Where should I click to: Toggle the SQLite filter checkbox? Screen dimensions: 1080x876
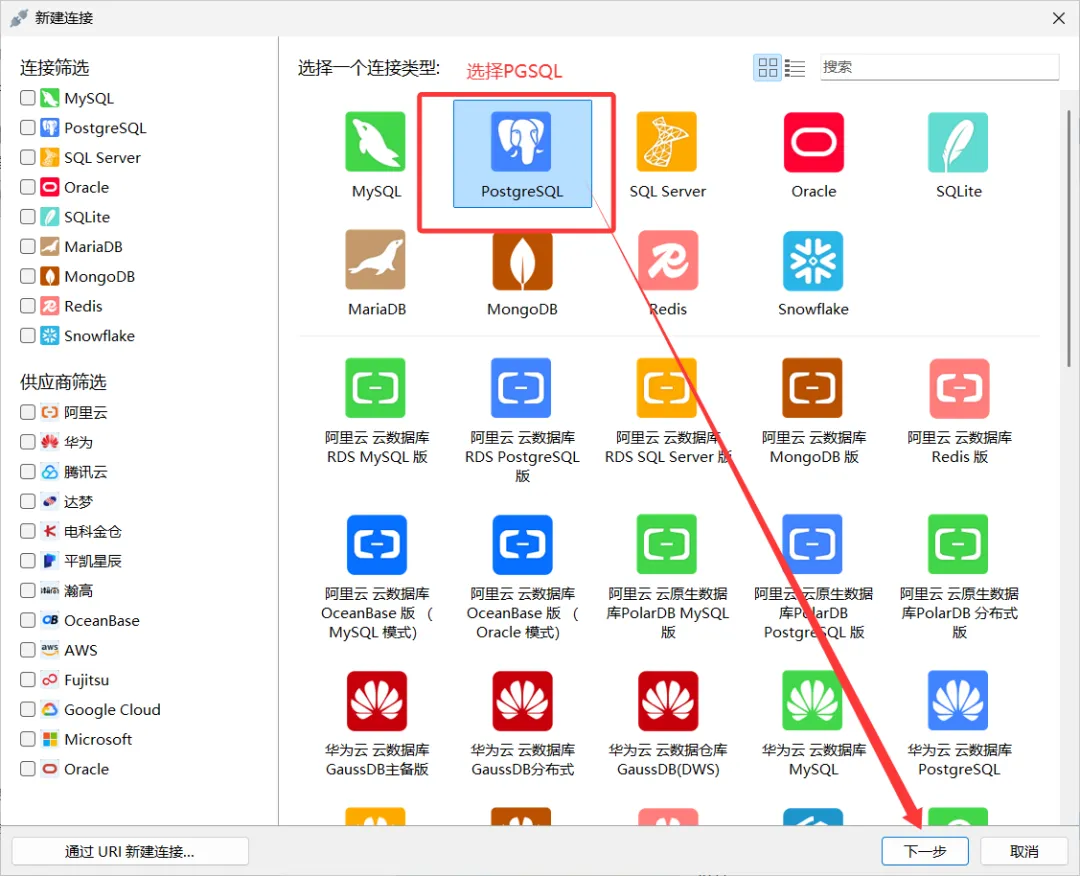click(28, 216)
